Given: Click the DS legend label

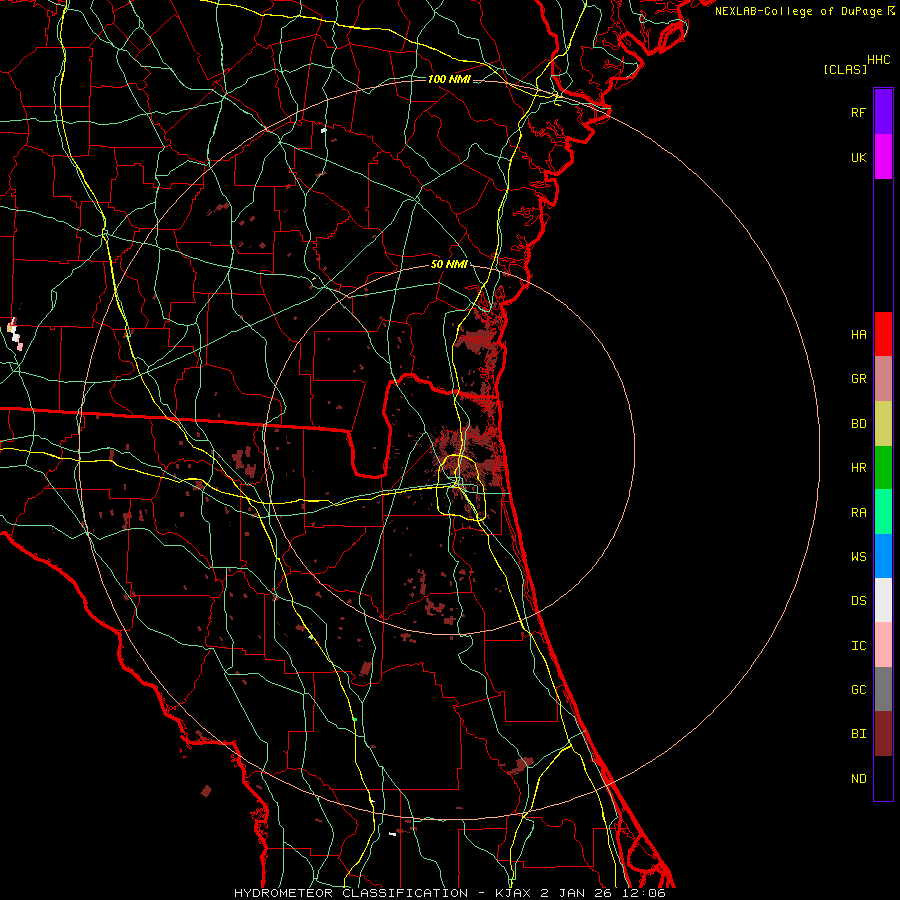Looking at the screenshot, I should [x=858, y=600].
